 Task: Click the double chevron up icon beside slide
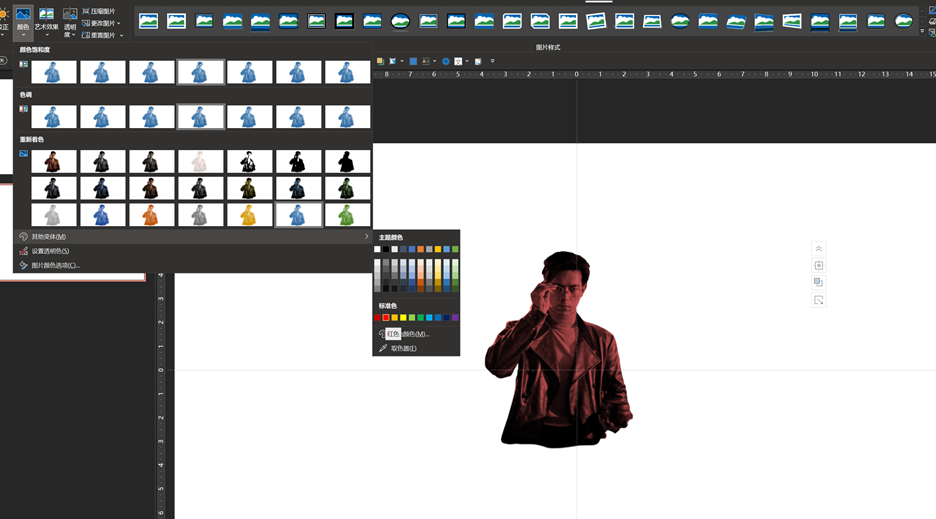coord(819,249)
